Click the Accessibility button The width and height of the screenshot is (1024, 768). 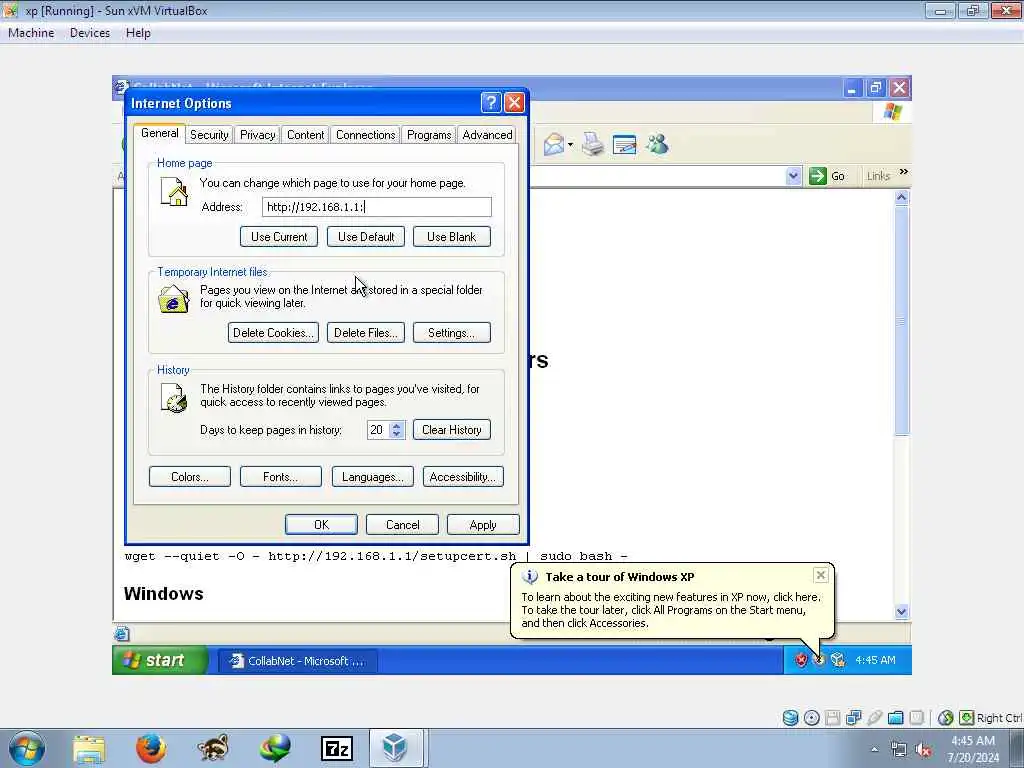[x=463, y=477]
